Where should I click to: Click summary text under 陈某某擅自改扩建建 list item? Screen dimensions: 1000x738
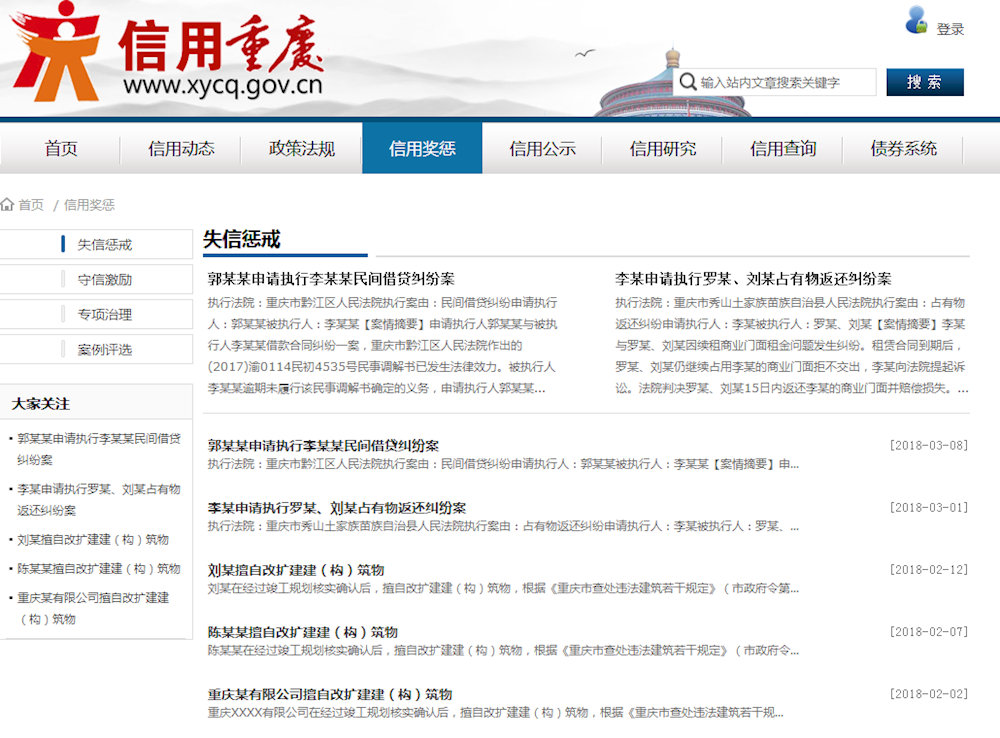[503, 651]
